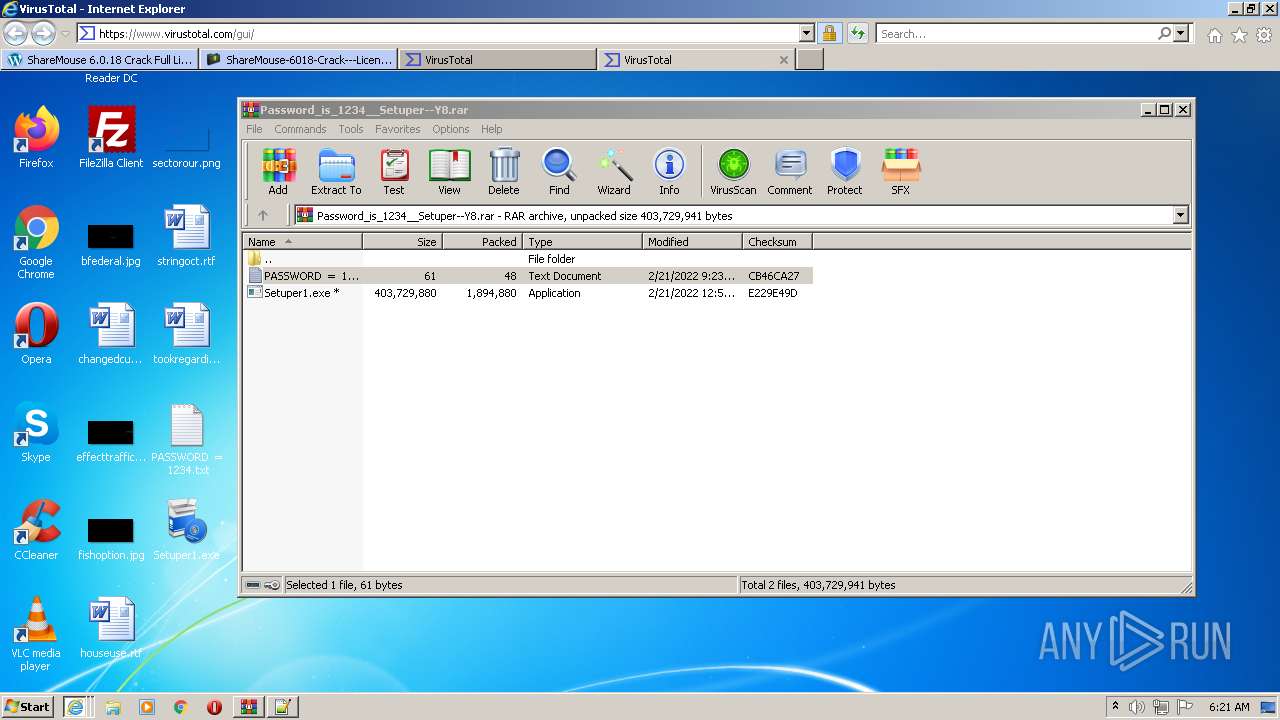Click the IE Search box
Viewport: 1280px width, 720px height.
point(1015,33)
